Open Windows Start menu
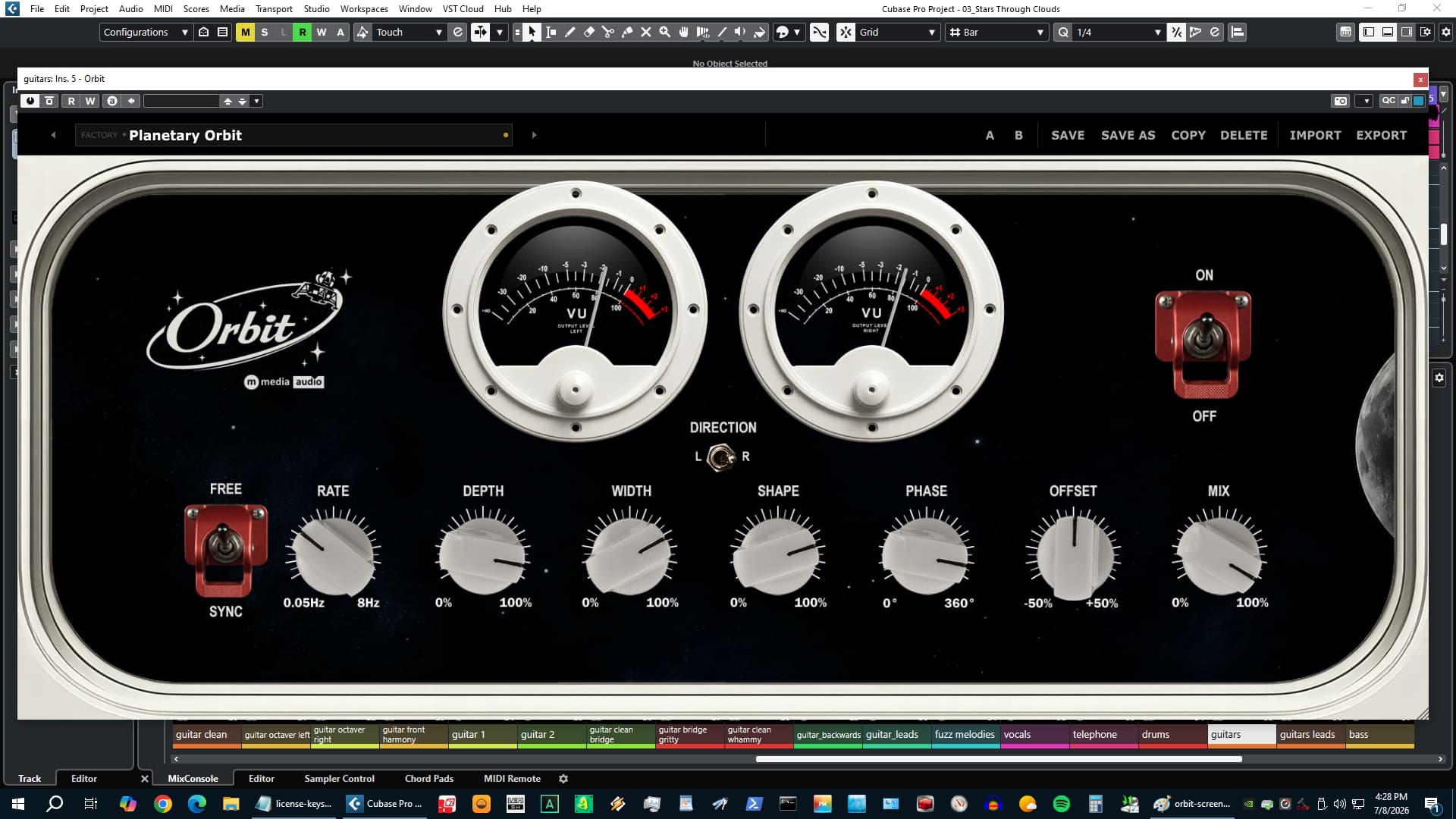Screen dimensions: 1456x819 18,804
